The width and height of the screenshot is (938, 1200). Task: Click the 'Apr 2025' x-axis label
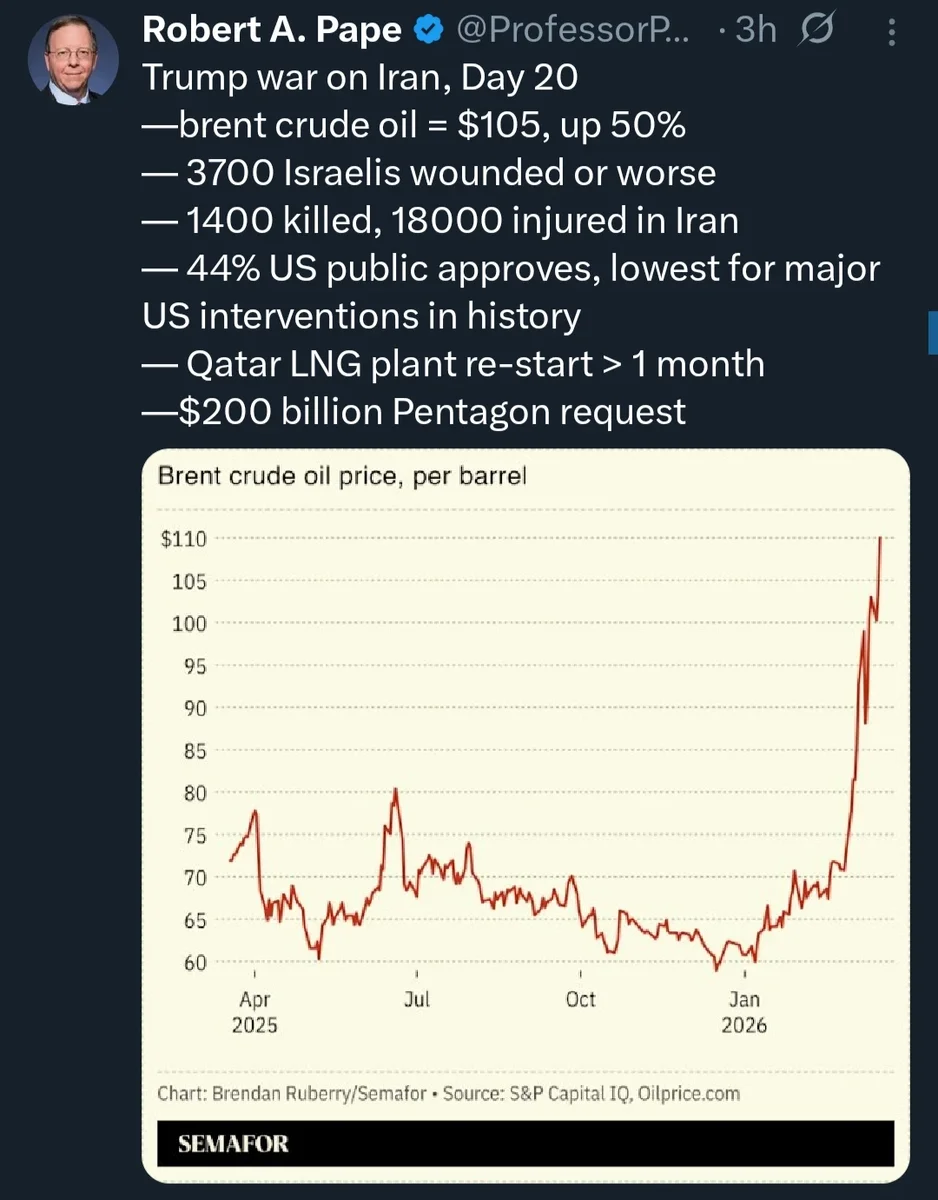pos(255,1012)
